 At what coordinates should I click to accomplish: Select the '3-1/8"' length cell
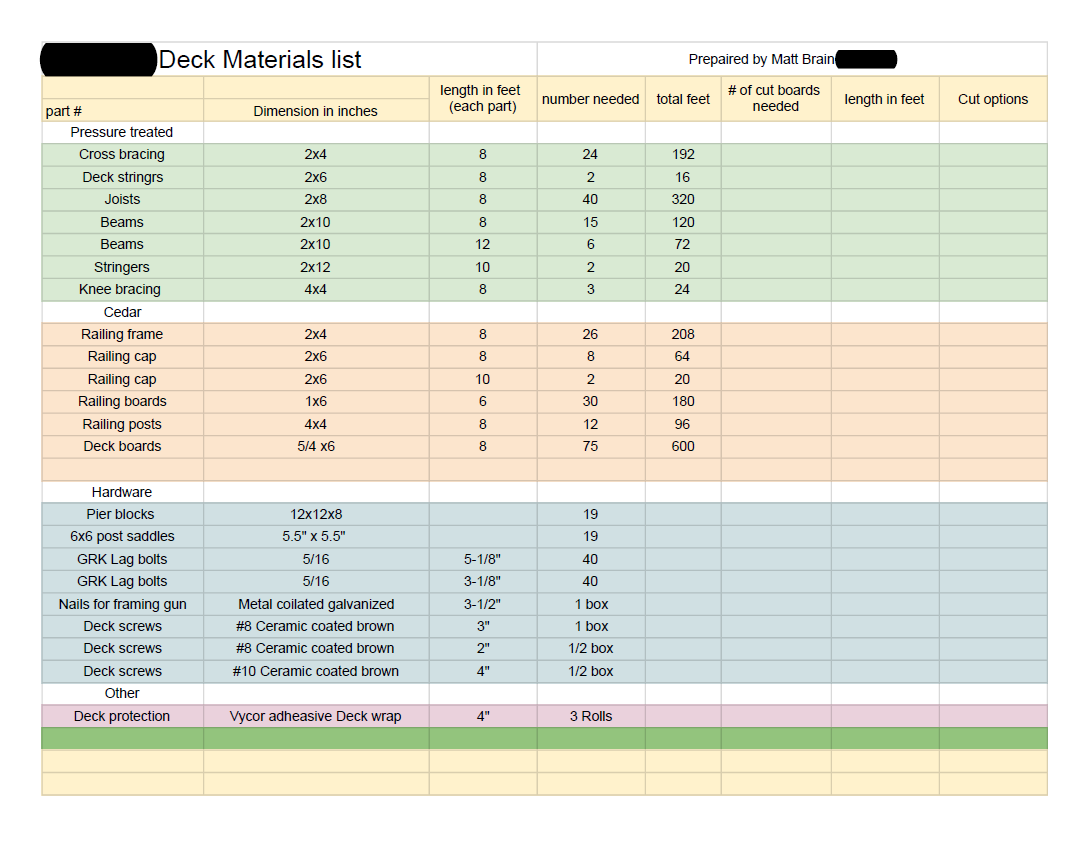click(482, 582)
